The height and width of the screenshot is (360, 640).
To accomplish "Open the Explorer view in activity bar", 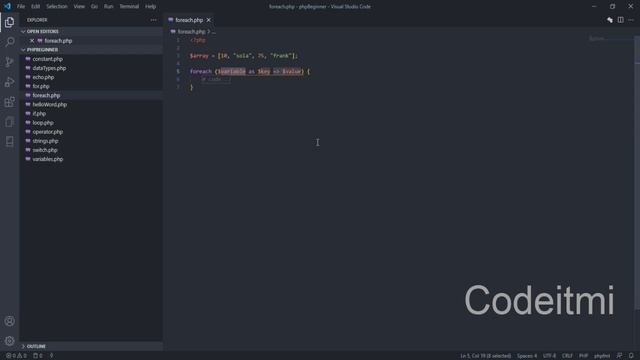I will click(9, 22).
